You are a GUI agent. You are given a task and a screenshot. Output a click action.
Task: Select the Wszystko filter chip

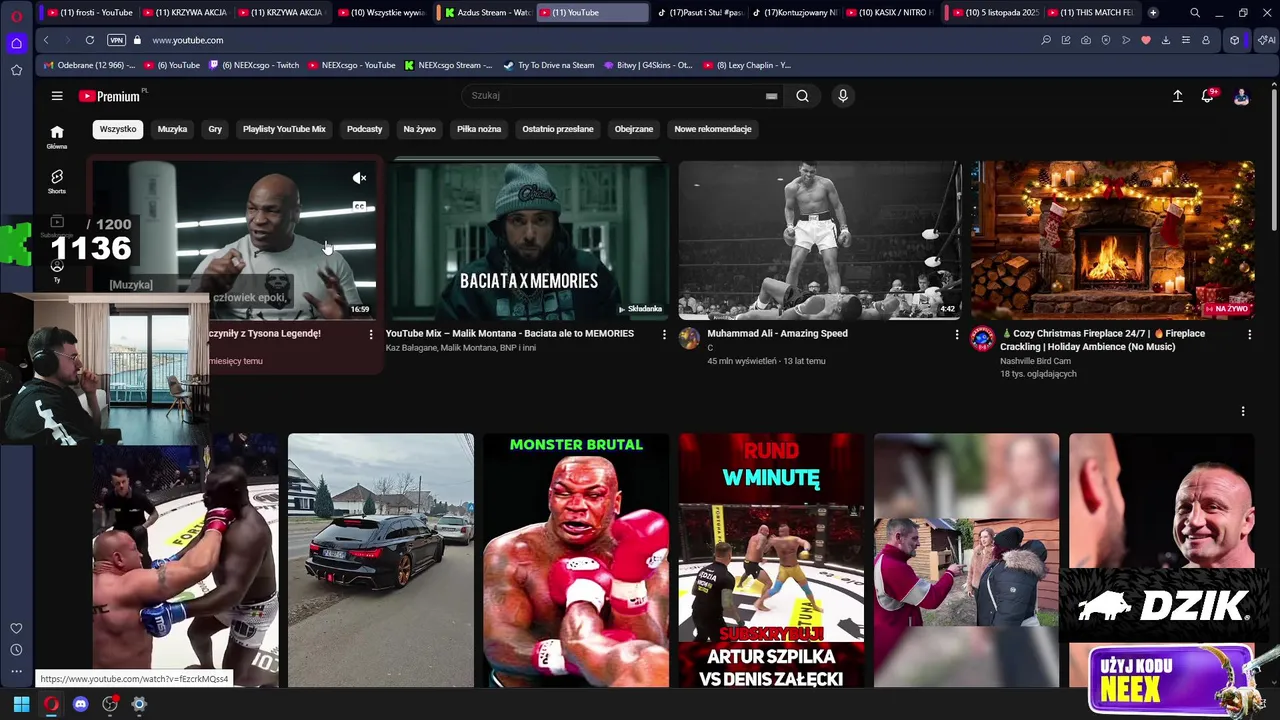118,129
